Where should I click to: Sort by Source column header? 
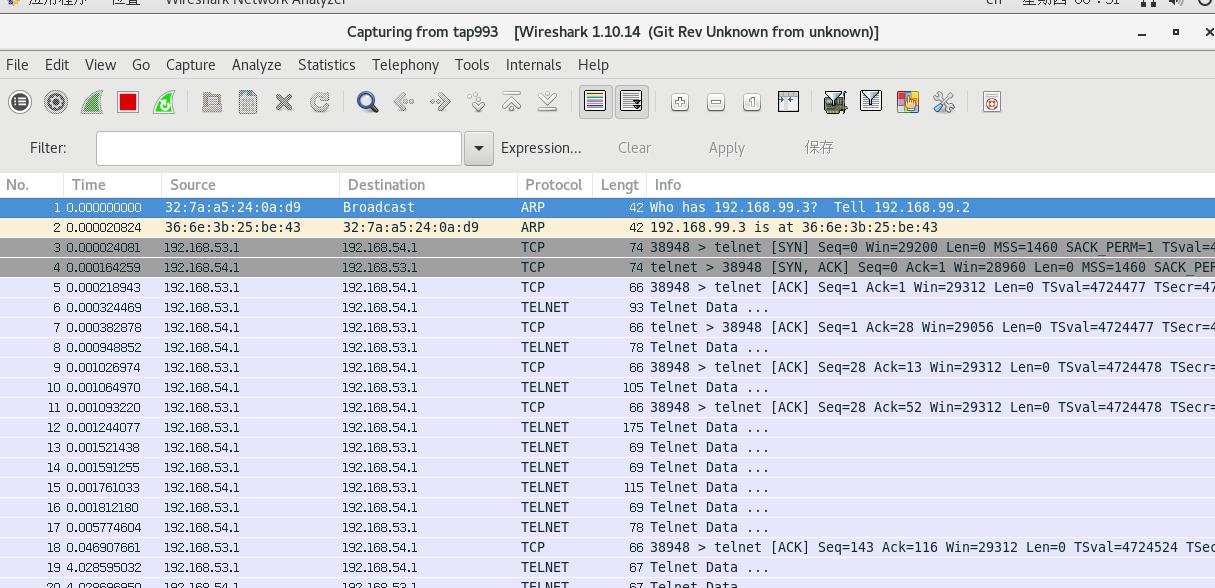click(251, 185)
